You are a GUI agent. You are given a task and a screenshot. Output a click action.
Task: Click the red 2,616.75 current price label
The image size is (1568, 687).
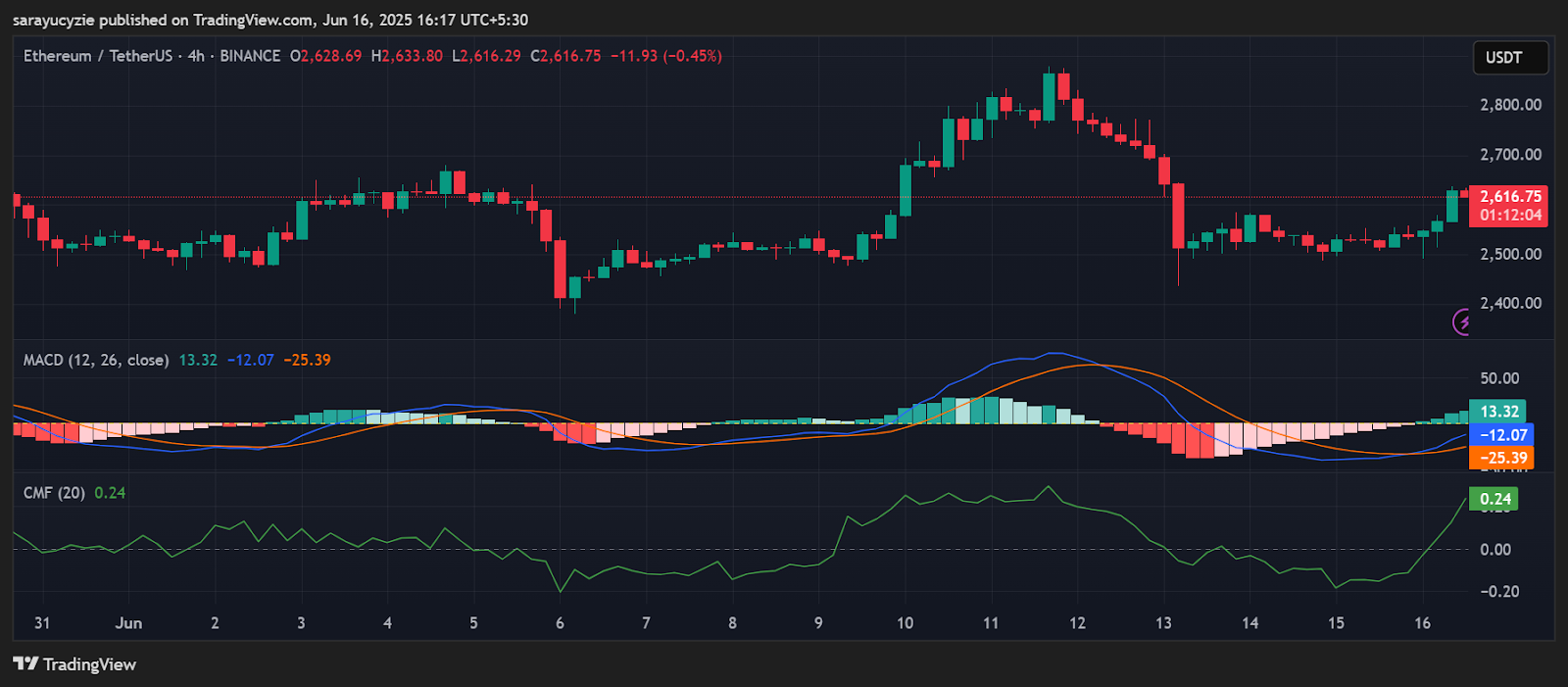tap(1509, 197)
